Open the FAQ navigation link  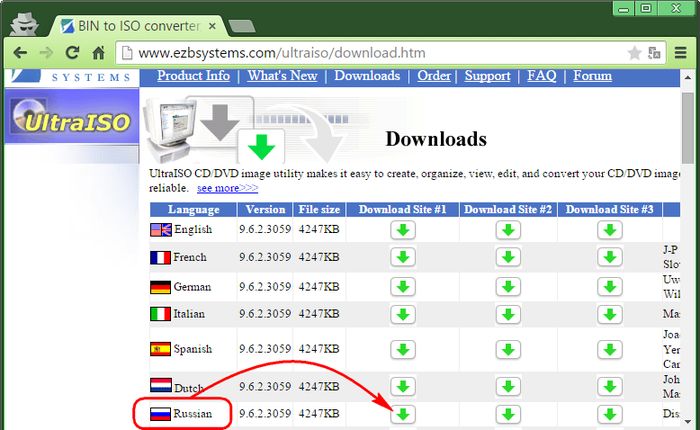(541, 76)
